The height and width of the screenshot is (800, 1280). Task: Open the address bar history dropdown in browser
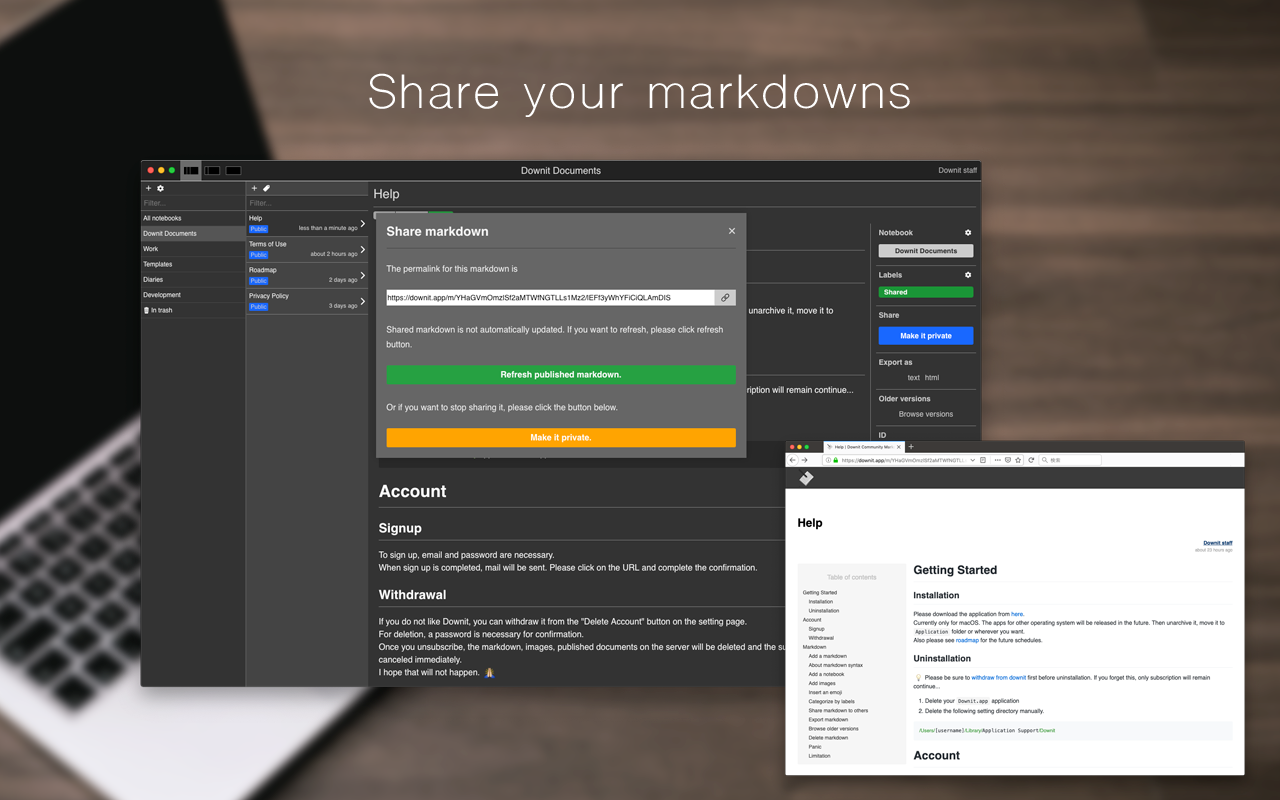click(973, 460)
